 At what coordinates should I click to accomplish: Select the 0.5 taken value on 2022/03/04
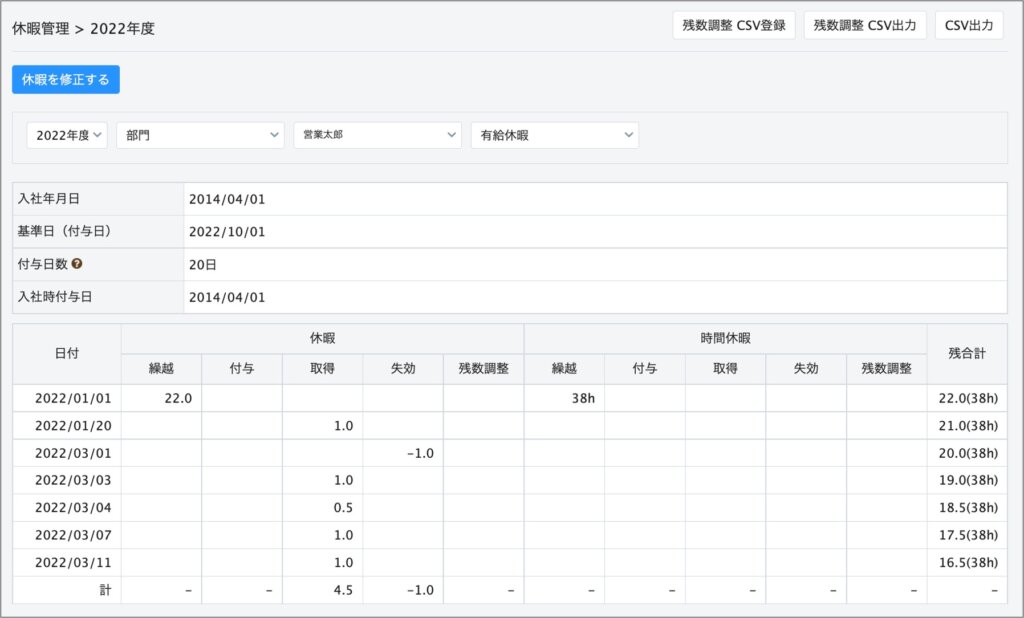342,508
